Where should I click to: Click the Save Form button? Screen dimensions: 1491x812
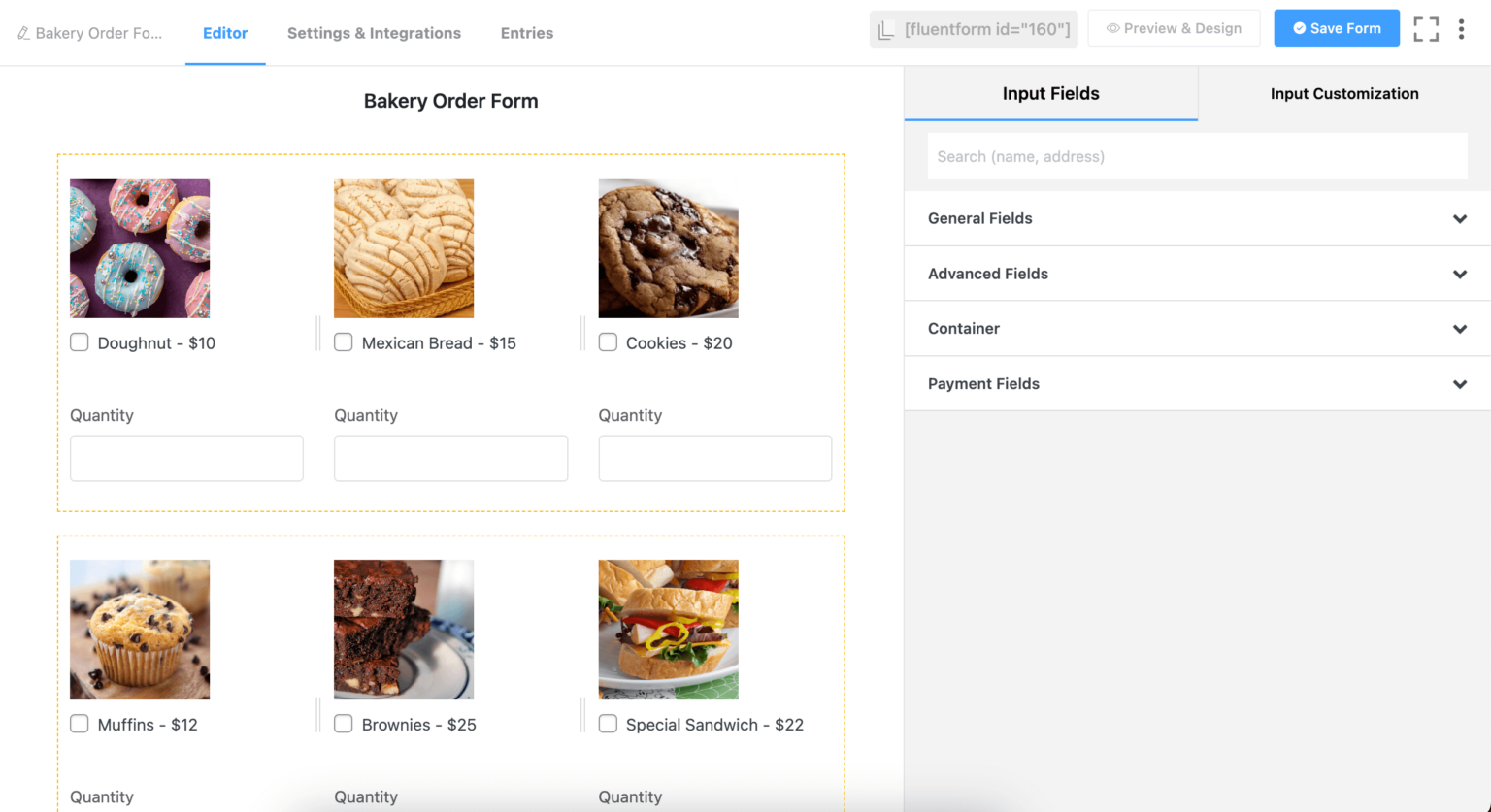[1337, 28]
